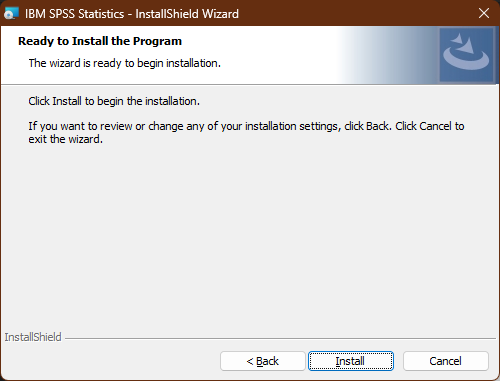Click the IBM SPSS Statistics window title text

pos(132,14)
